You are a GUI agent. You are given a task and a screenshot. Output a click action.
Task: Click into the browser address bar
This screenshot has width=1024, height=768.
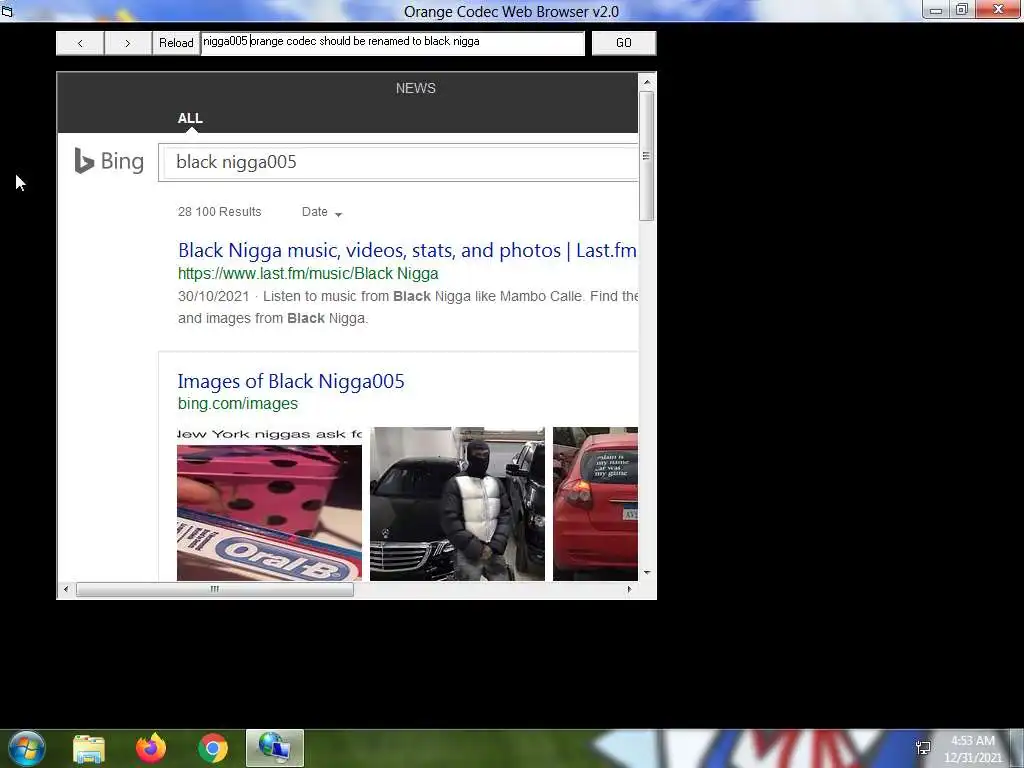(x=392, y=43)
